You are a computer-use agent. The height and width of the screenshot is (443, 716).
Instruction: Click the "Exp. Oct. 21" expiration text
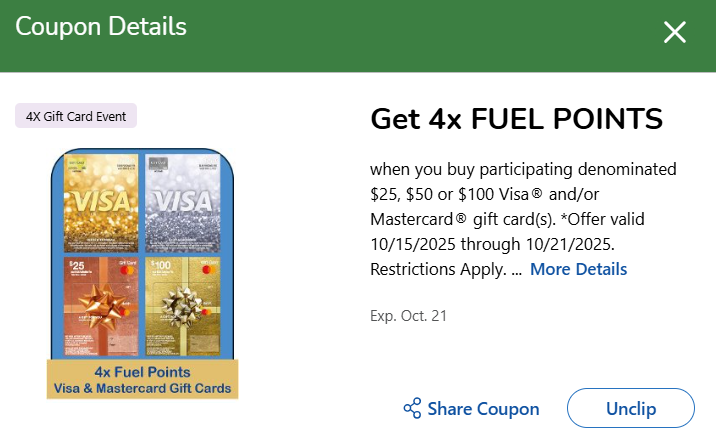tap(408, 316)
